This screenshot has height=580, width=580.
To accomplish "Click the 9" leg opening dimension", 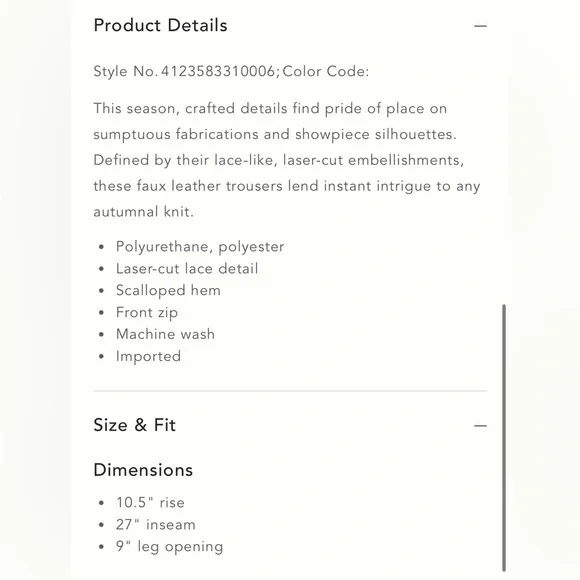I will pos(170,547).
